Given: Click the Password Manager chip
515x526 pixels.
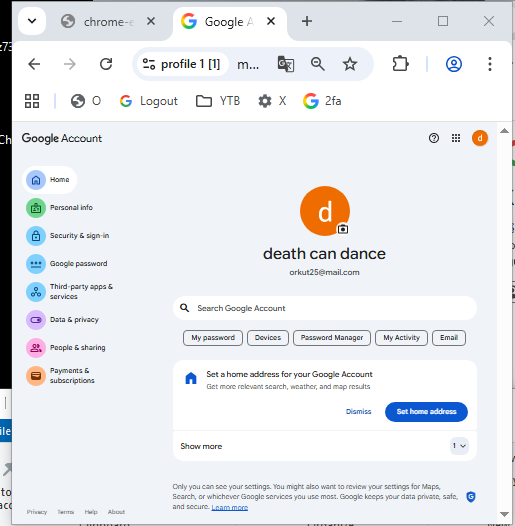Looking at the screenshot, I should [332, 338].
